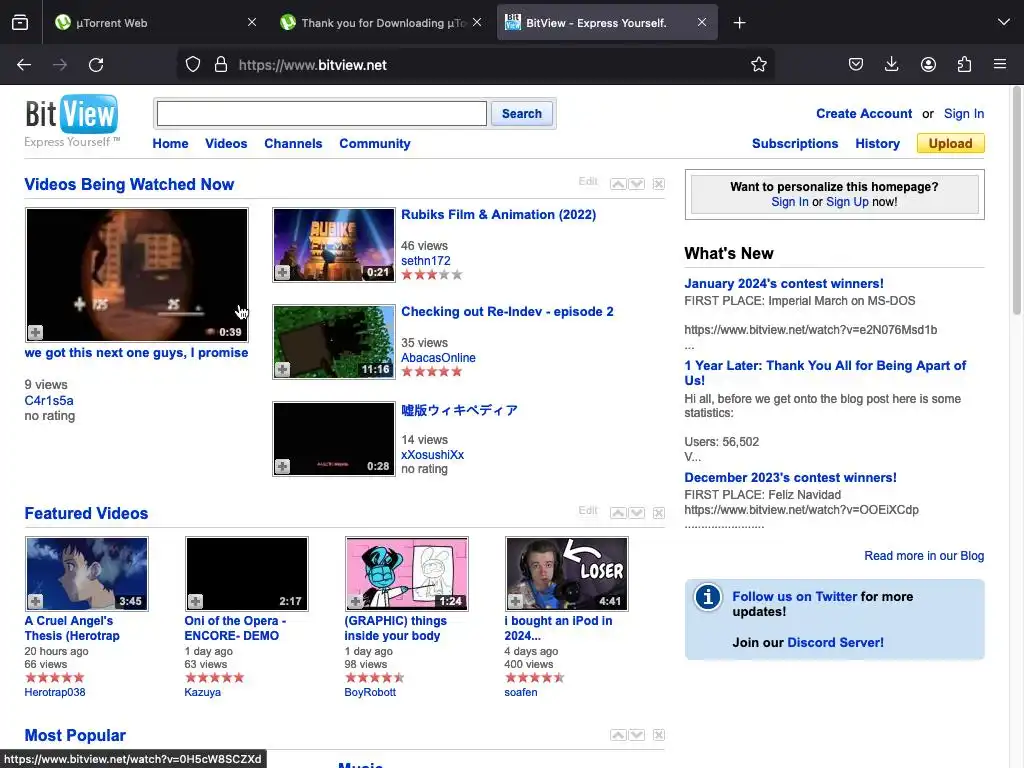Screen dimensions: 1024x768
Task: Click the Twitter info icon
Action: tap(707, 597)
